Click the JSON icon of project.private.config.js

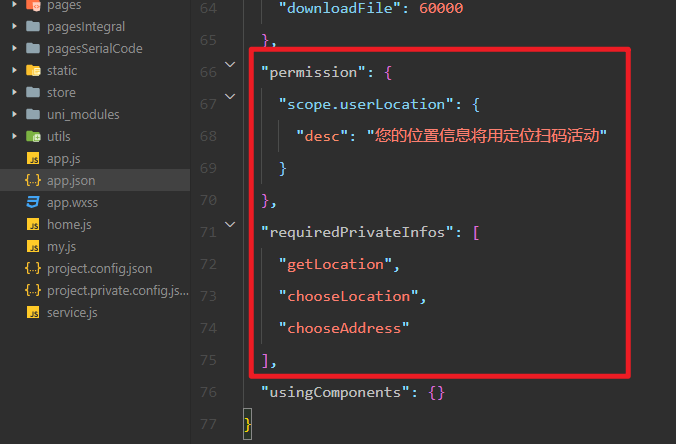pyautogui.click(x=33, y=290)
